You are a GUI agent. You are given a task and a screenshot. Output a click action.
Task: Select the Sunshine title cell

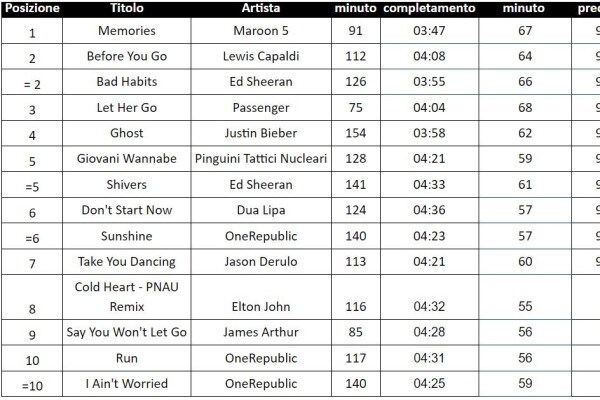126,236
